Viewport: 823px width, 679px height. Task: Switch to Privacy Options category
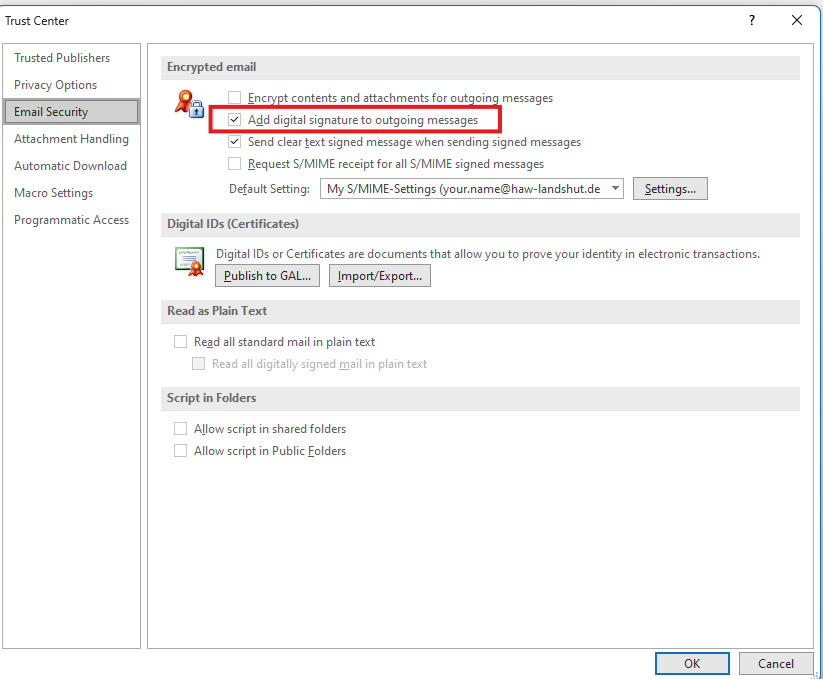pyautogui.click(x=56, y=85)
